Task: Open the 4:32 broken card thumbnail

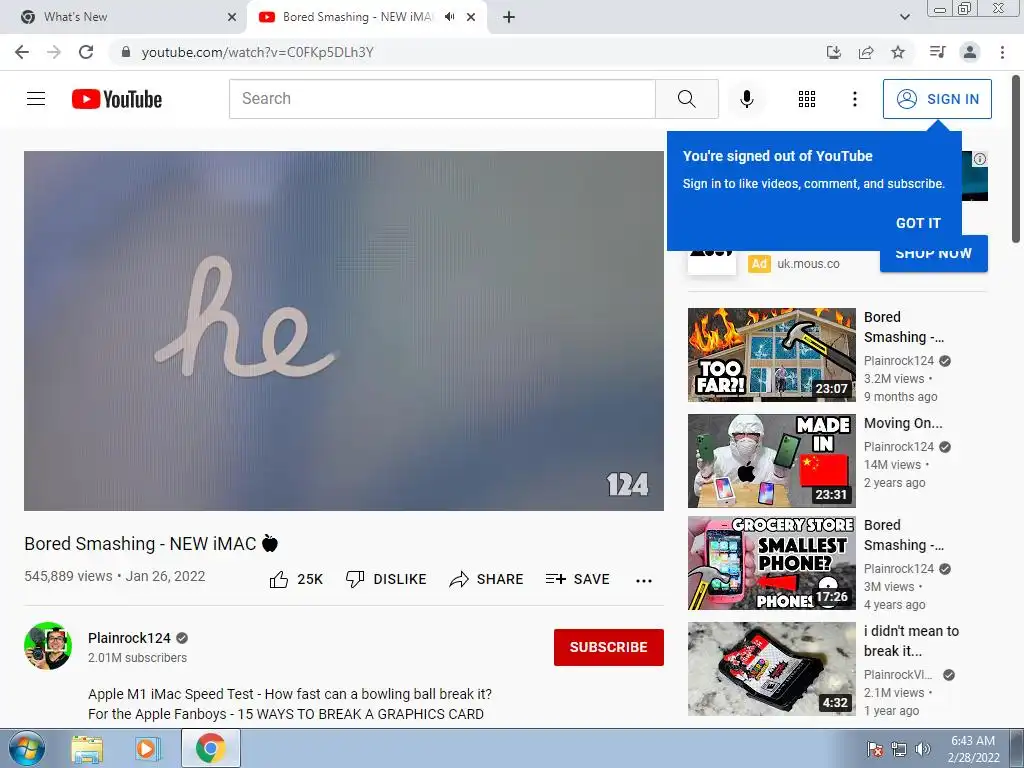Action: coord(771,669)
